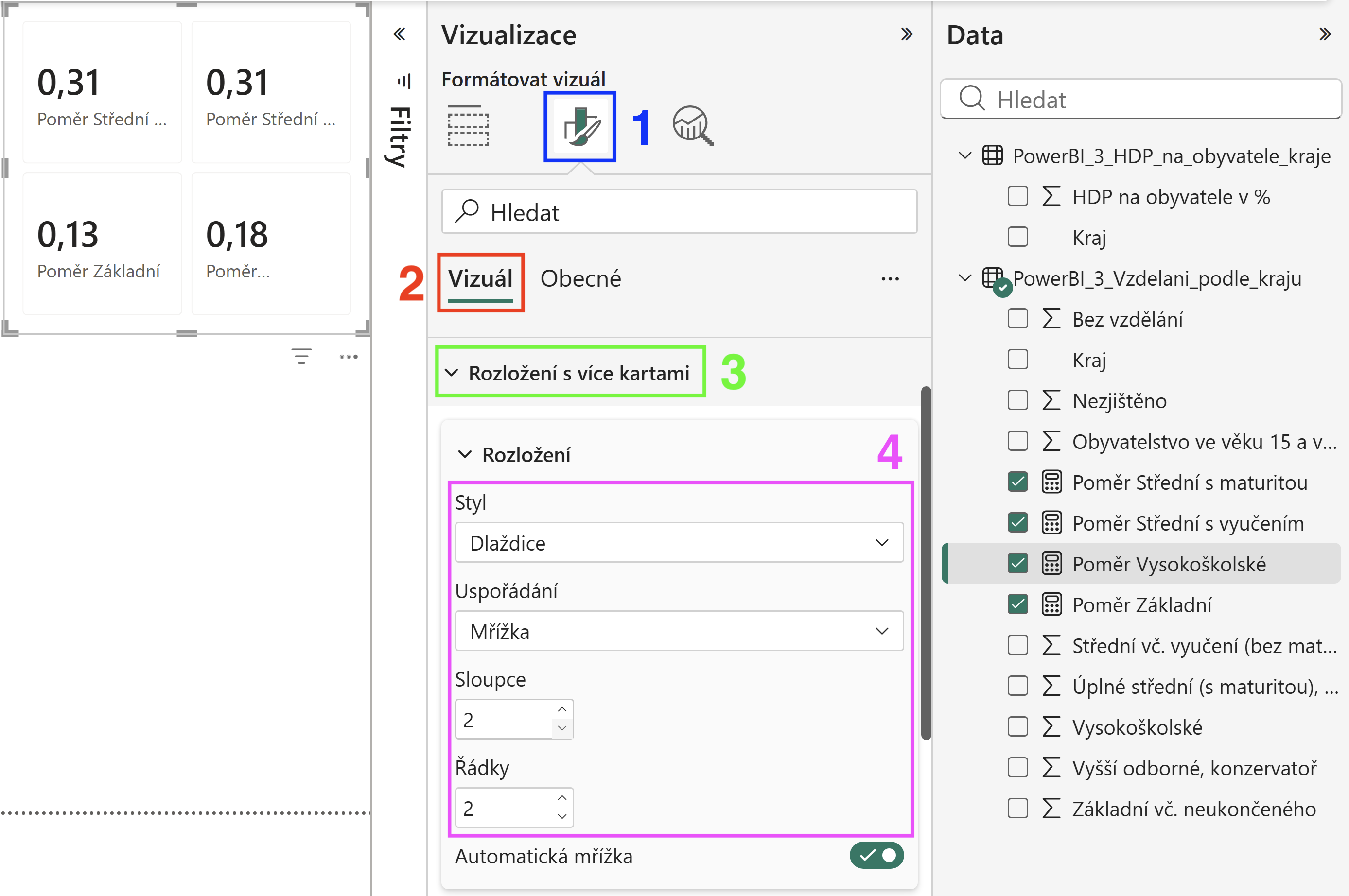Image resolution: width=1349 pixels, height=896 pixels.
Task: Check the HDP na obyvatele v % field
Action: [x=1017, y=196]
